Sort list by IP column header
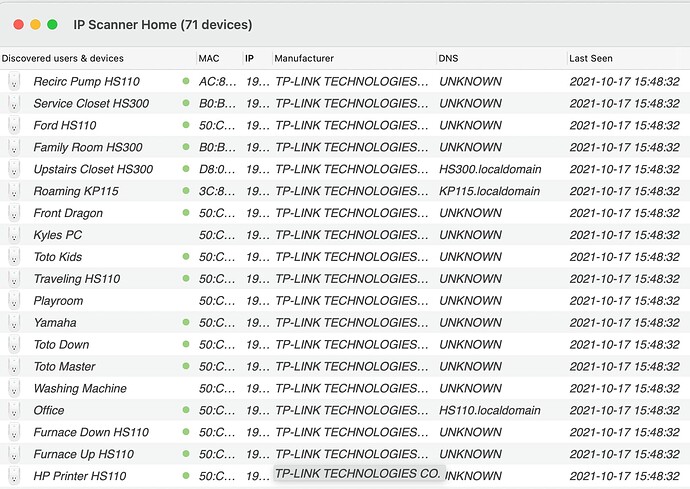Screen dimensions: 690x489 (x=249, y=58)
